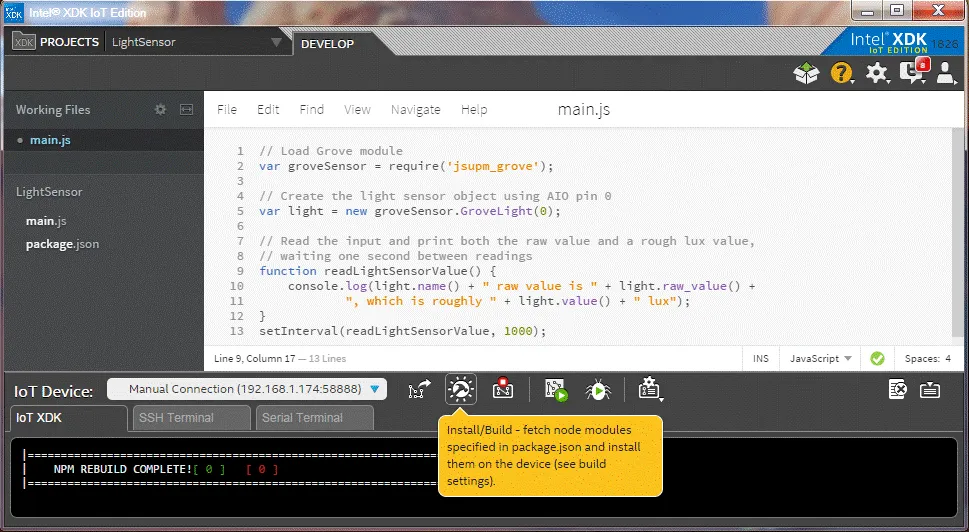
Task: Switch to the SSH Terminal tab
Action: (x=190, y=418)
